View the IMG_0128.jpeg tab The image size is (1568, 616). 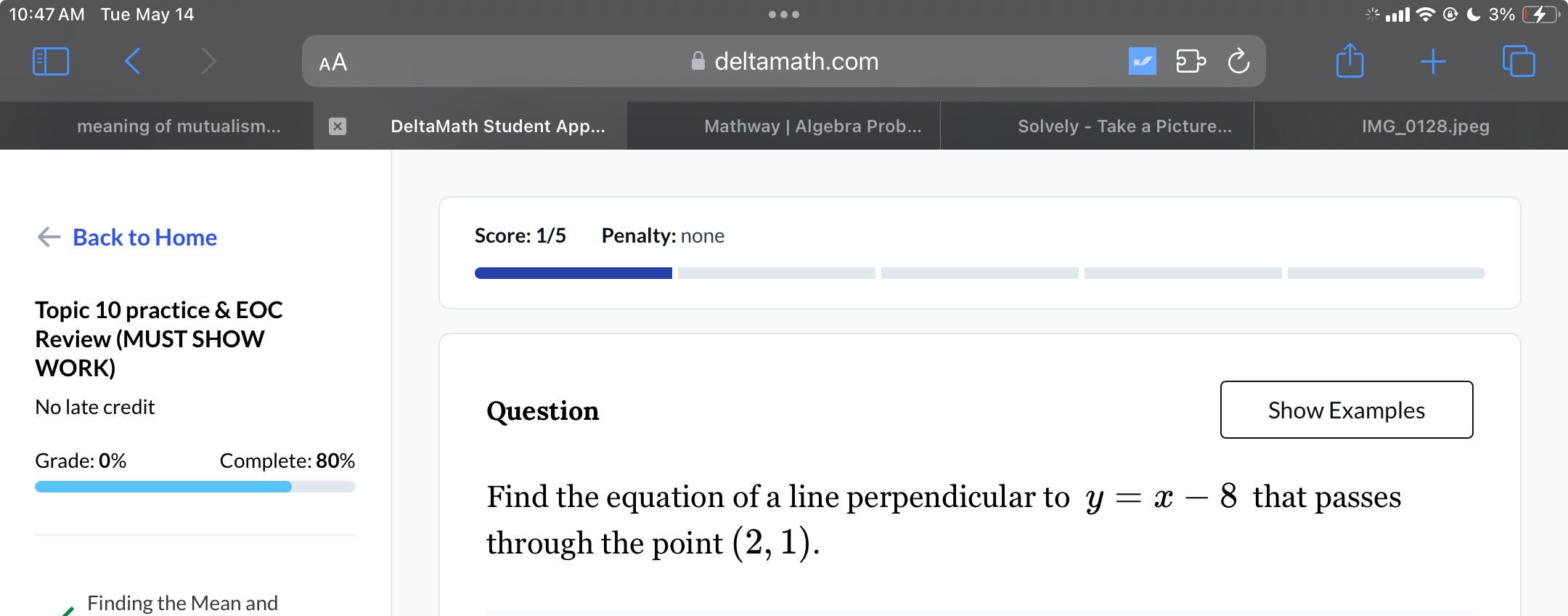tap(1425, 126)
